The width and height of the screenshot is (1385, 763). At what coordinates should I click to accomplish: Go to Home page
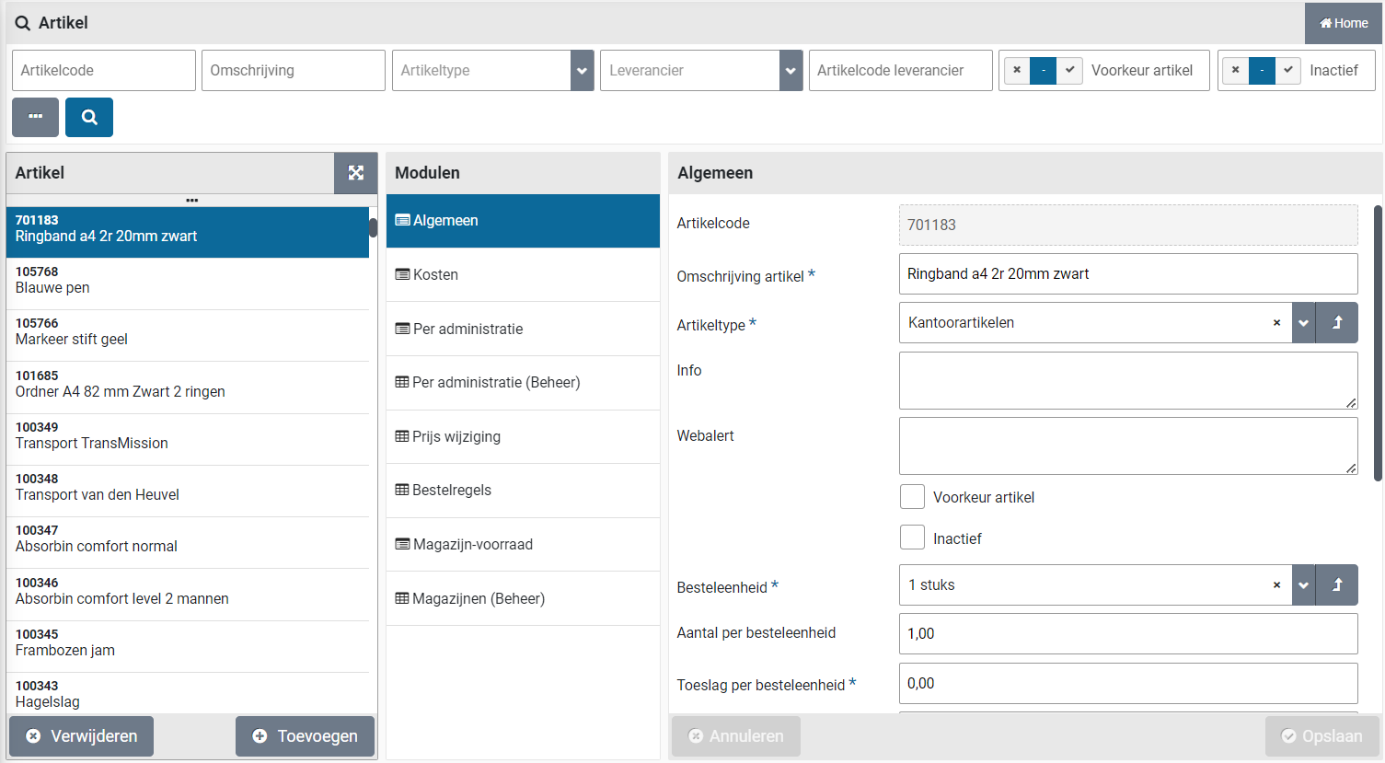(x=1343, y=23)
